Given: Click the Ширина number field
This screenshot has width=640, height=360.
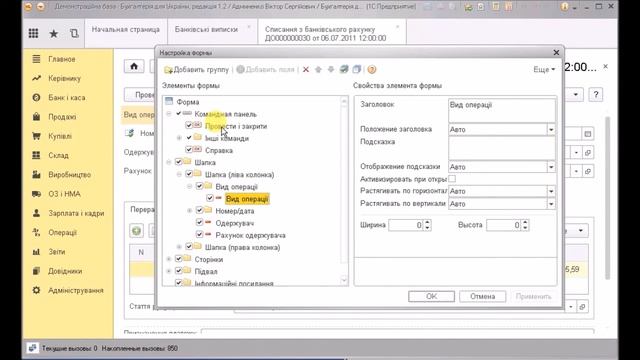Looking at the screenshot, I should tap(406, 225).
